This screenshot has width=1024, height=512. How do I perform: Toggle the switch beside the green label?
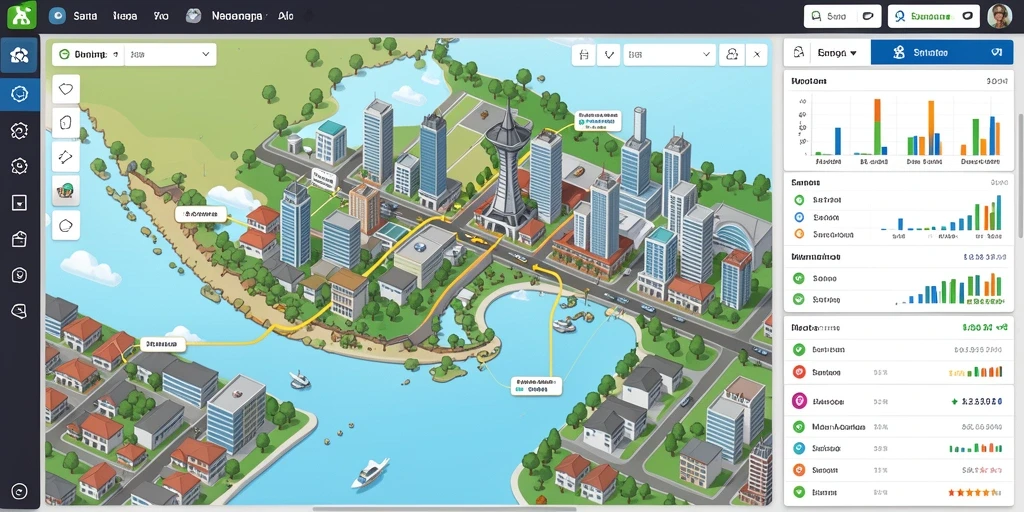(x=967, y=16)
